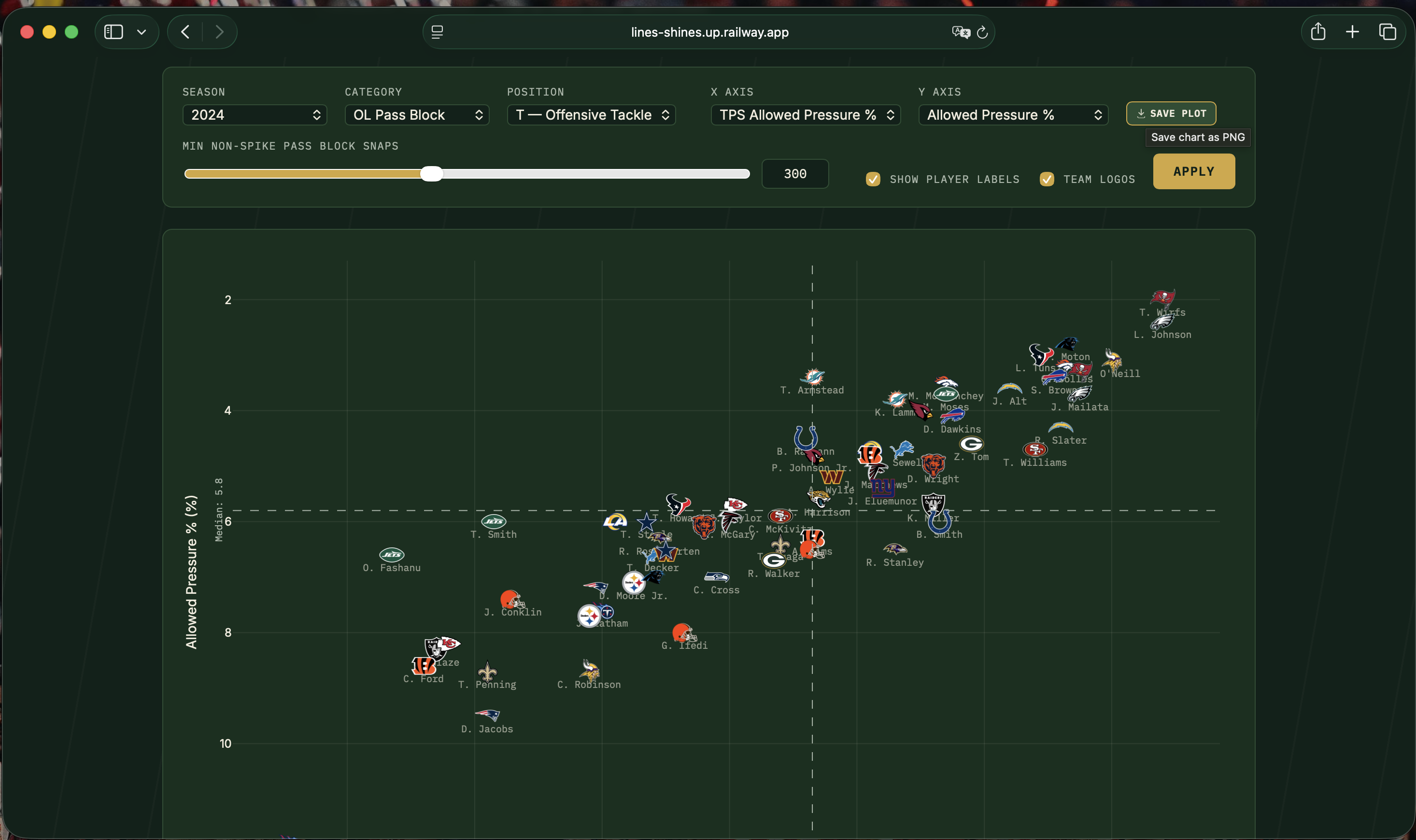Click the Buccaneers logo for T. Wirfs
Viewport: 1416px width, 840px height.
(x=1162, y=297)
